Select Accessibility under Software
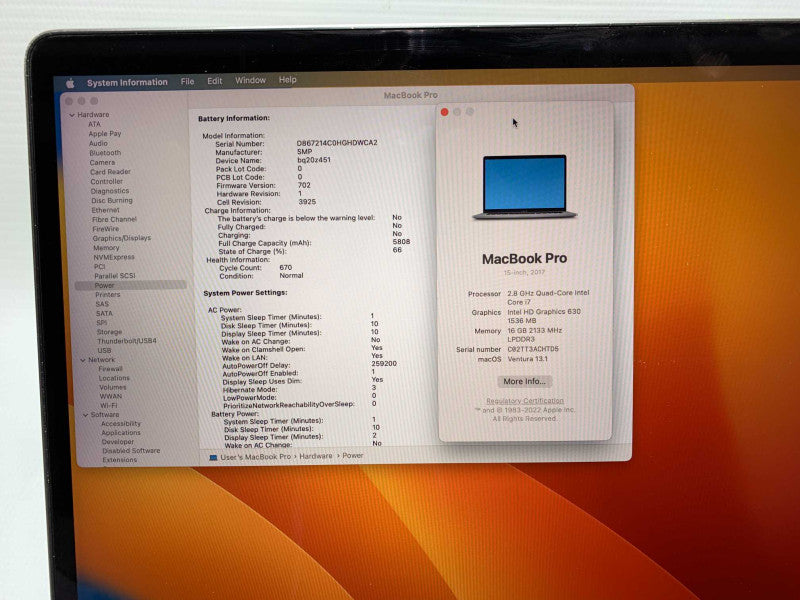Screen dimensions: 800x600 tap(121, 423)
